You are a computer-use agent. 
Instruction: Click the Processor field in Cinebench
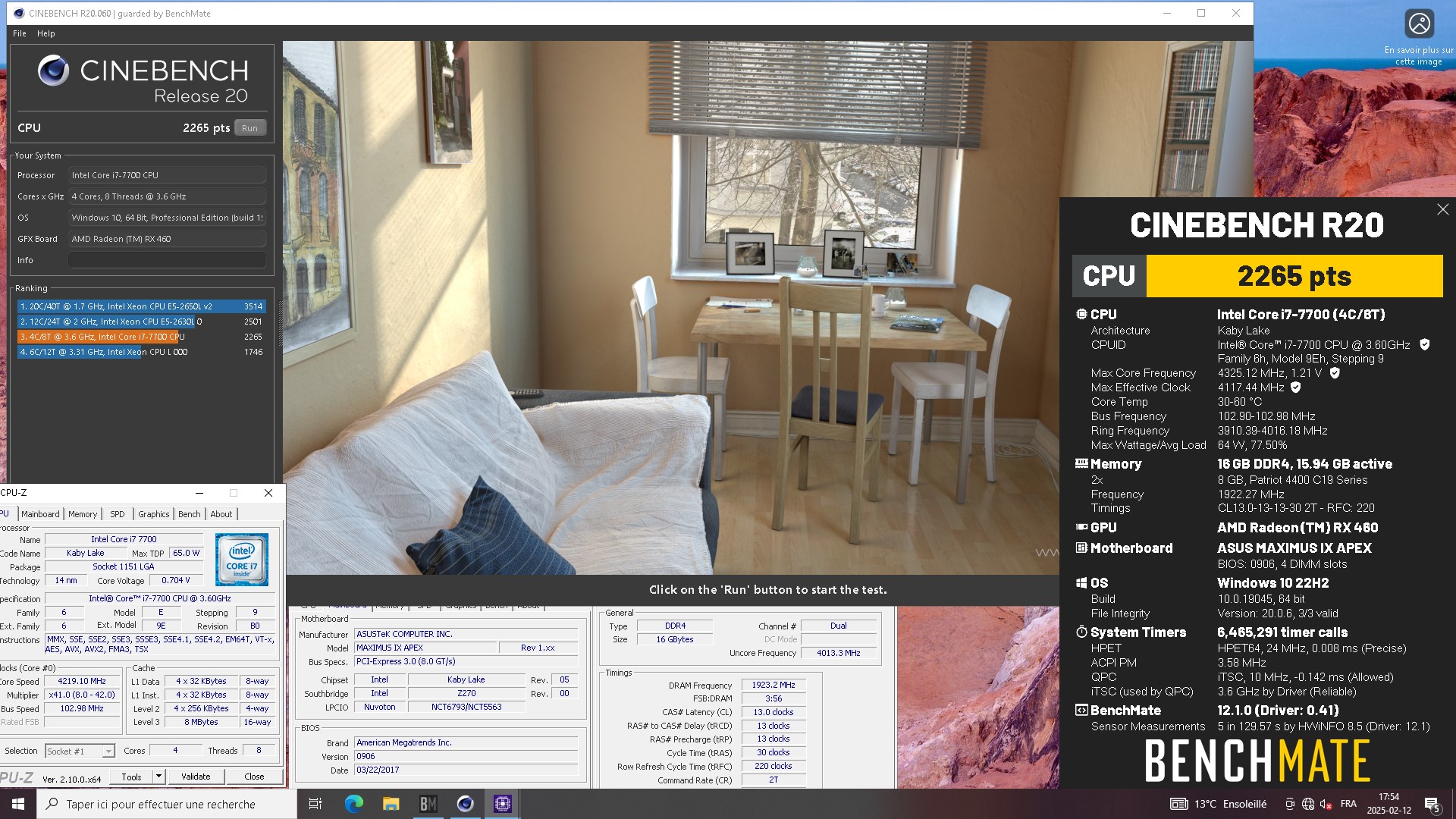167,175
